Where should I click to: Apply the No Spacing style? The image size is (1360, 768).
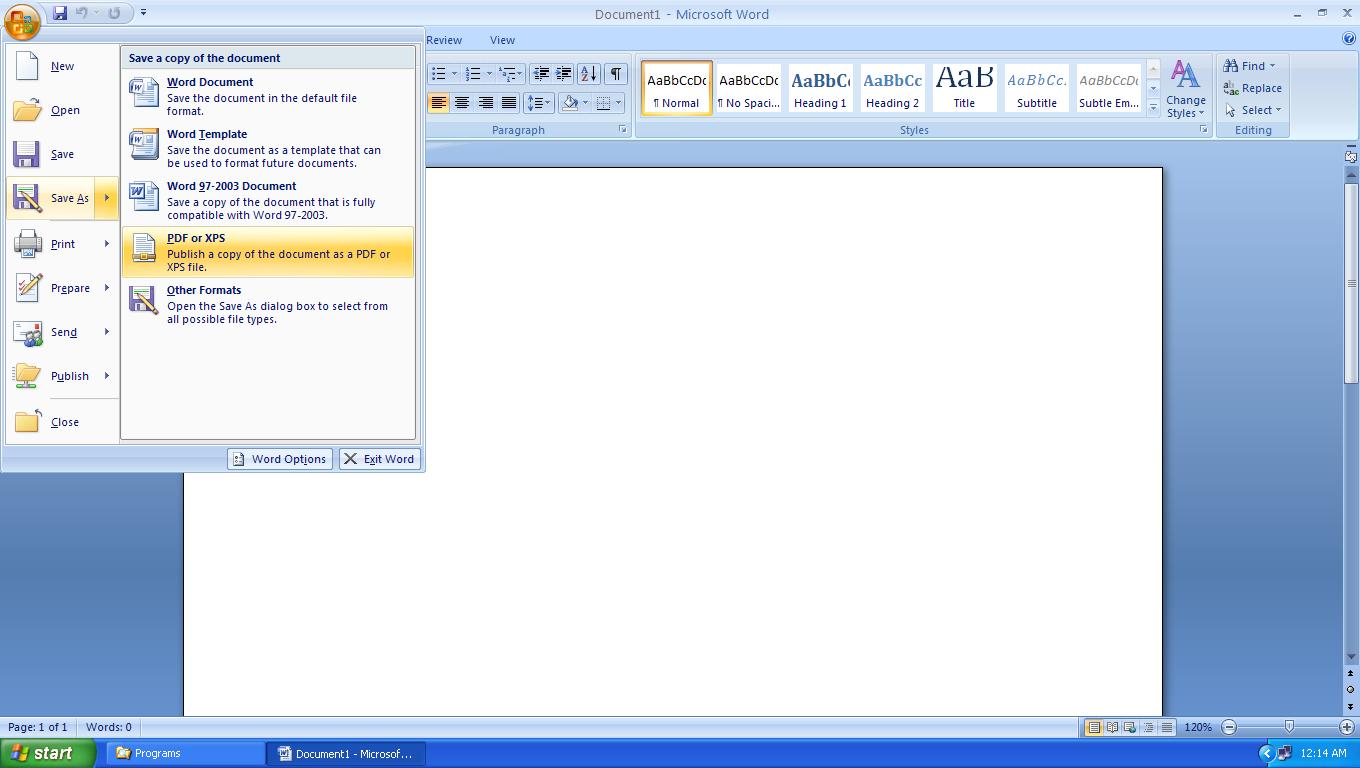point(748,88)
